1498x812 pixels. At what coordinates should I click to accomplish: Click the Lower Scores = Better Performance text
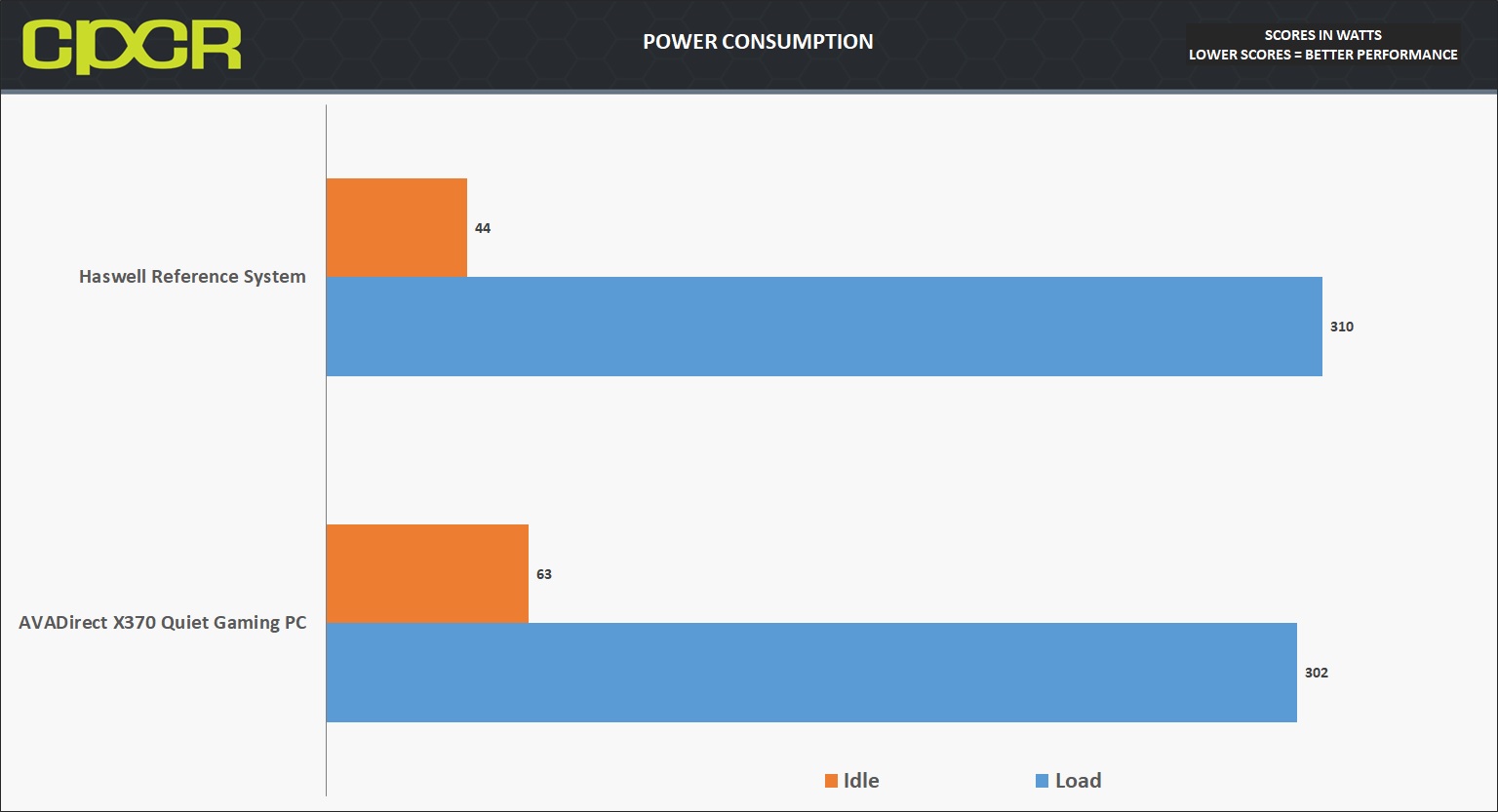[x=1323, y=55]
